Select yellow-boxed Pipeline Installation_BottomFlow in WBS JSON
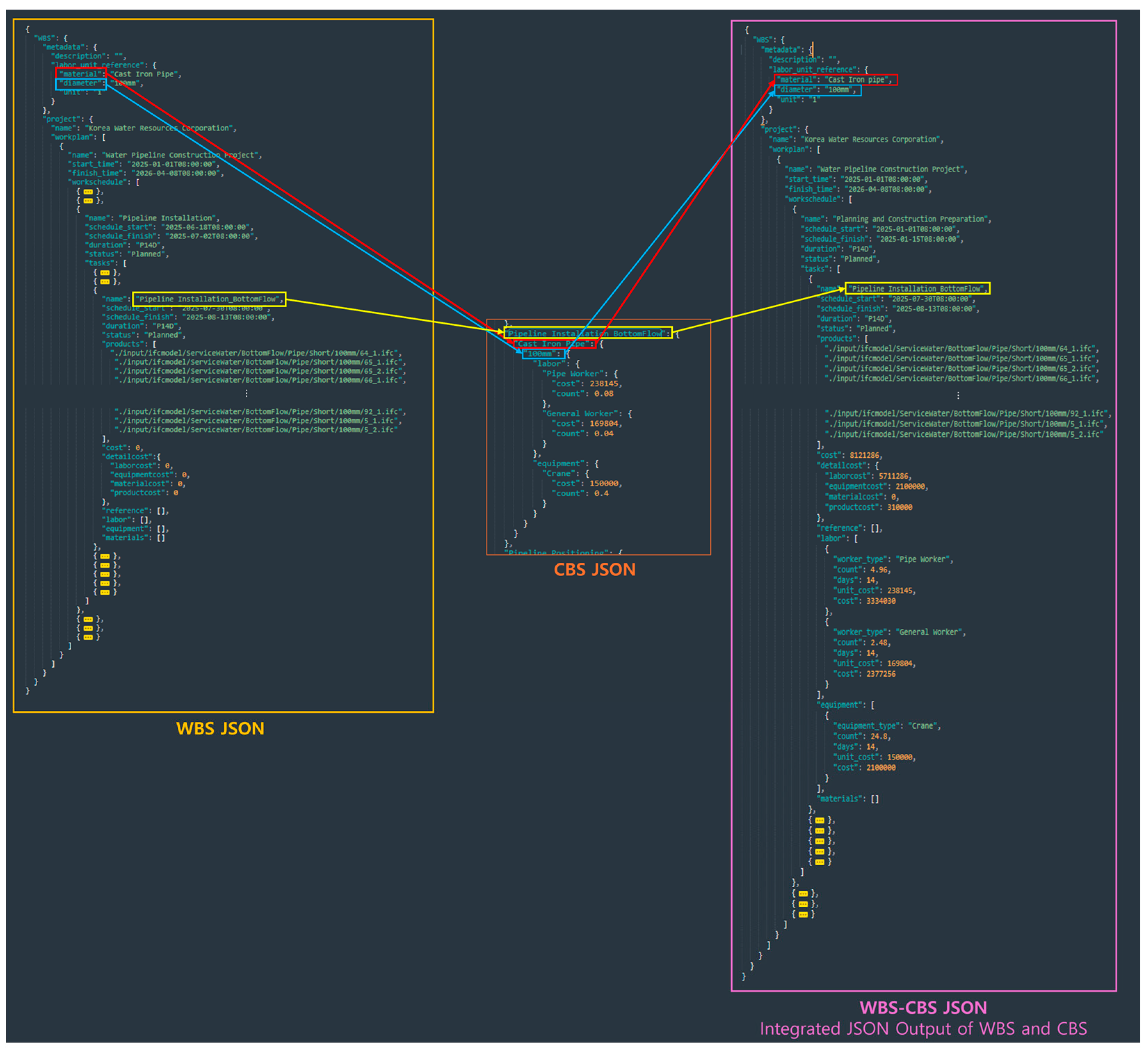 coord(209,299)
